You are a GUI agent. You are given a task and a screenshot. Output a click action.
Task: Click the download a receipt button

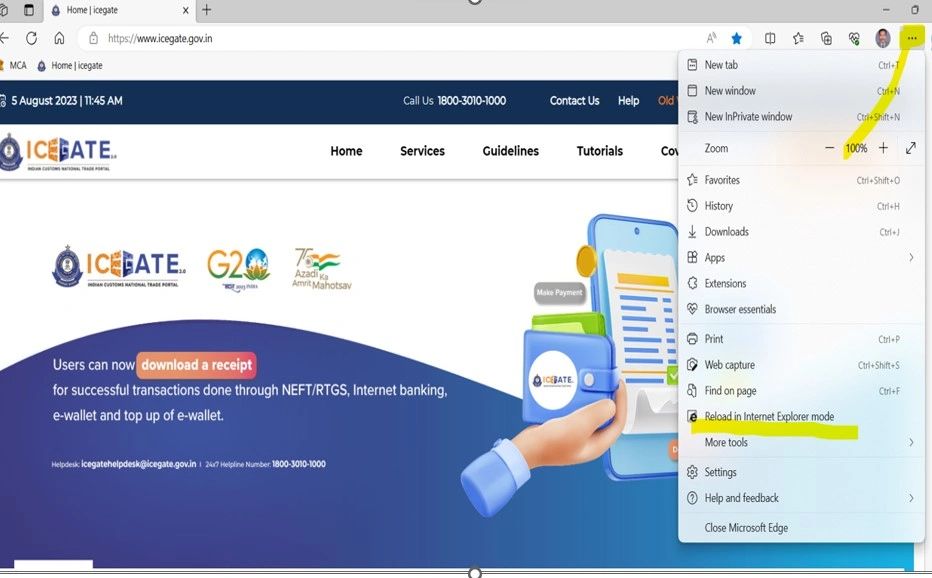[x=197, y=365]
